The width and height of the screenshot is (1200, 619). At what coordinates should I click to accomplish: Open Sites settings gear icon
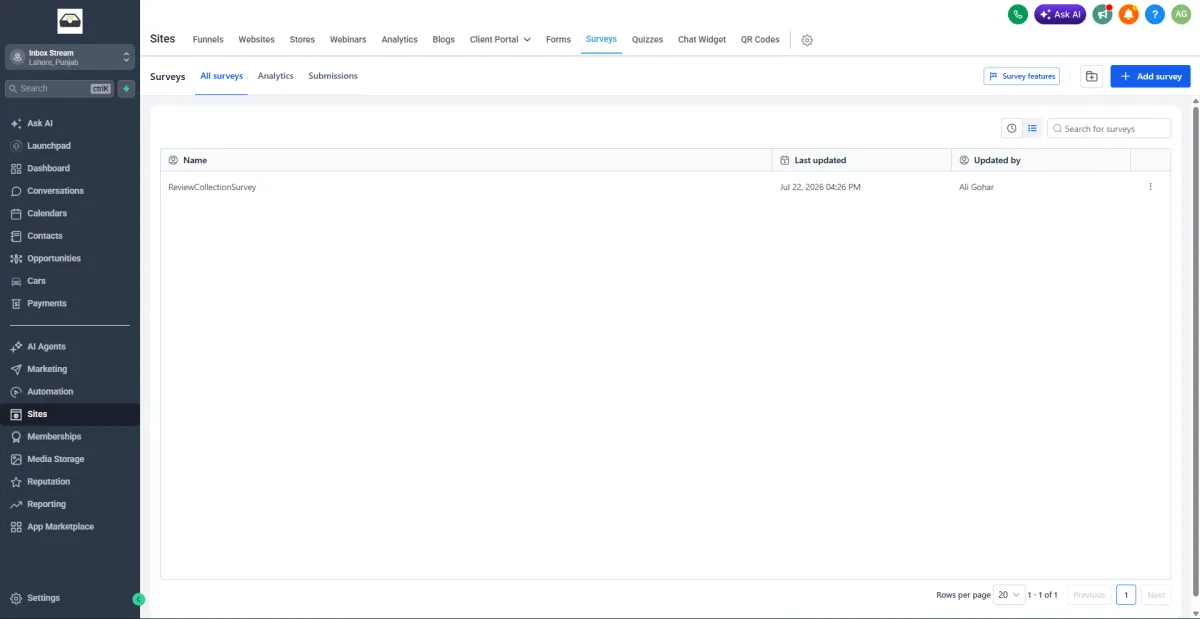click(x=807, y=40)
